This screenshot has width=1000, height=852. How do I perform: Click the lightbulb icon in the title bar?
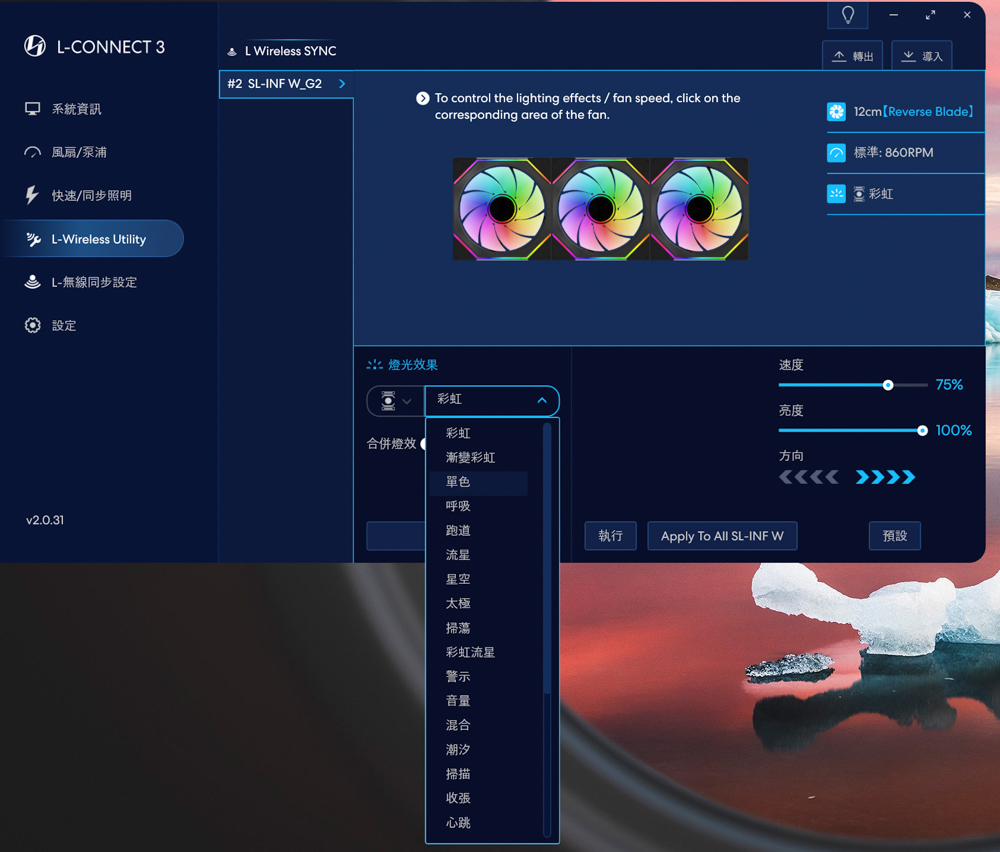pos(848,15)
